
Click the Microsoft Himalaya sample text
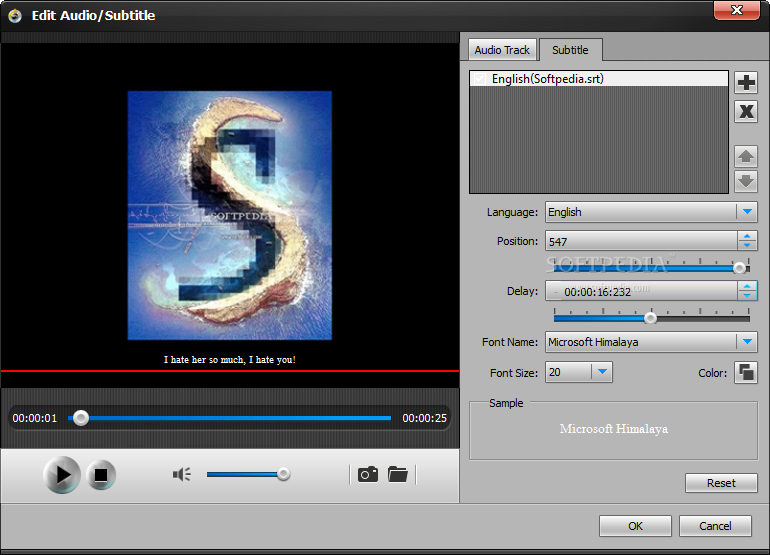(614, 429)
